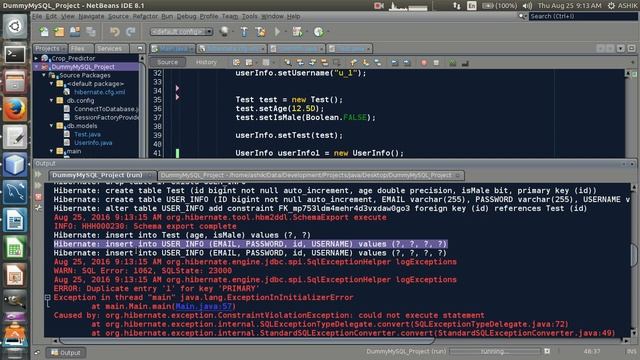Open hibernate.cfg.xml in the project tree
This screenshot has height=360, width=640.
pos(100,92)
